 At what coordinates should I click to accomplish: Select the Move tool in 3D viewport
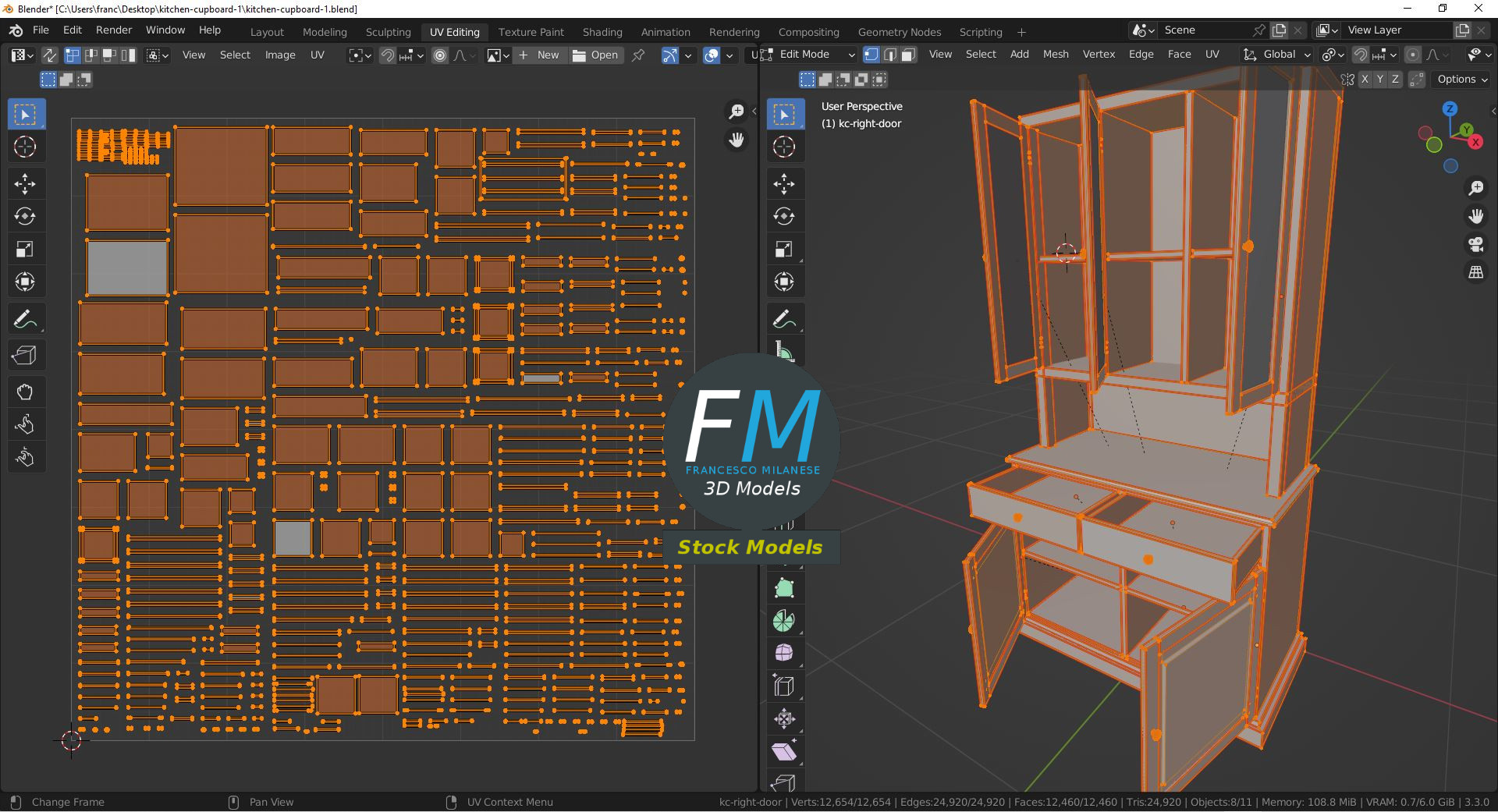[x=784, y=184]
